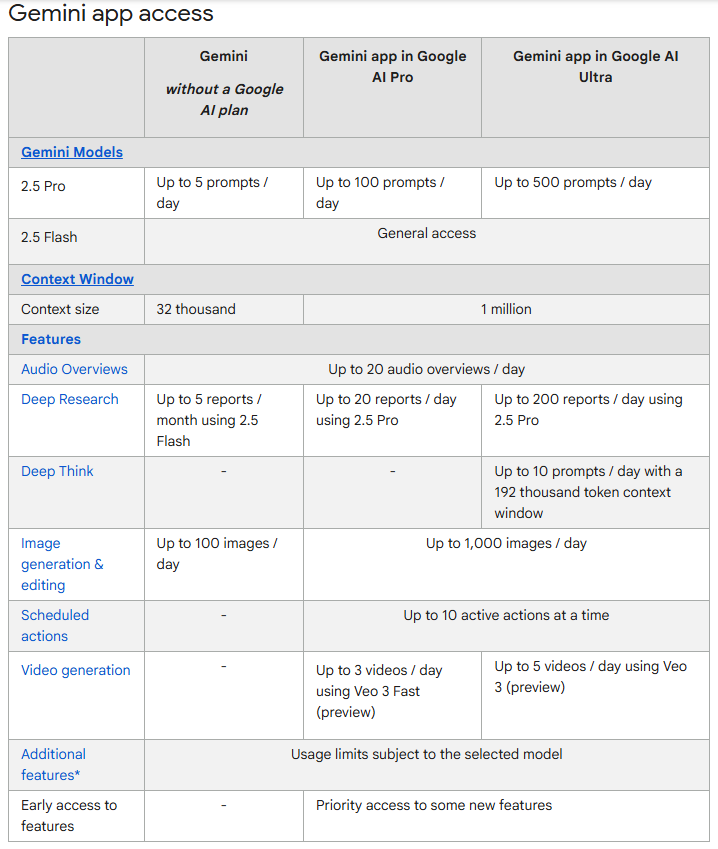Click the 'without a Google AI plan' header text

click(x=224, y=99)
